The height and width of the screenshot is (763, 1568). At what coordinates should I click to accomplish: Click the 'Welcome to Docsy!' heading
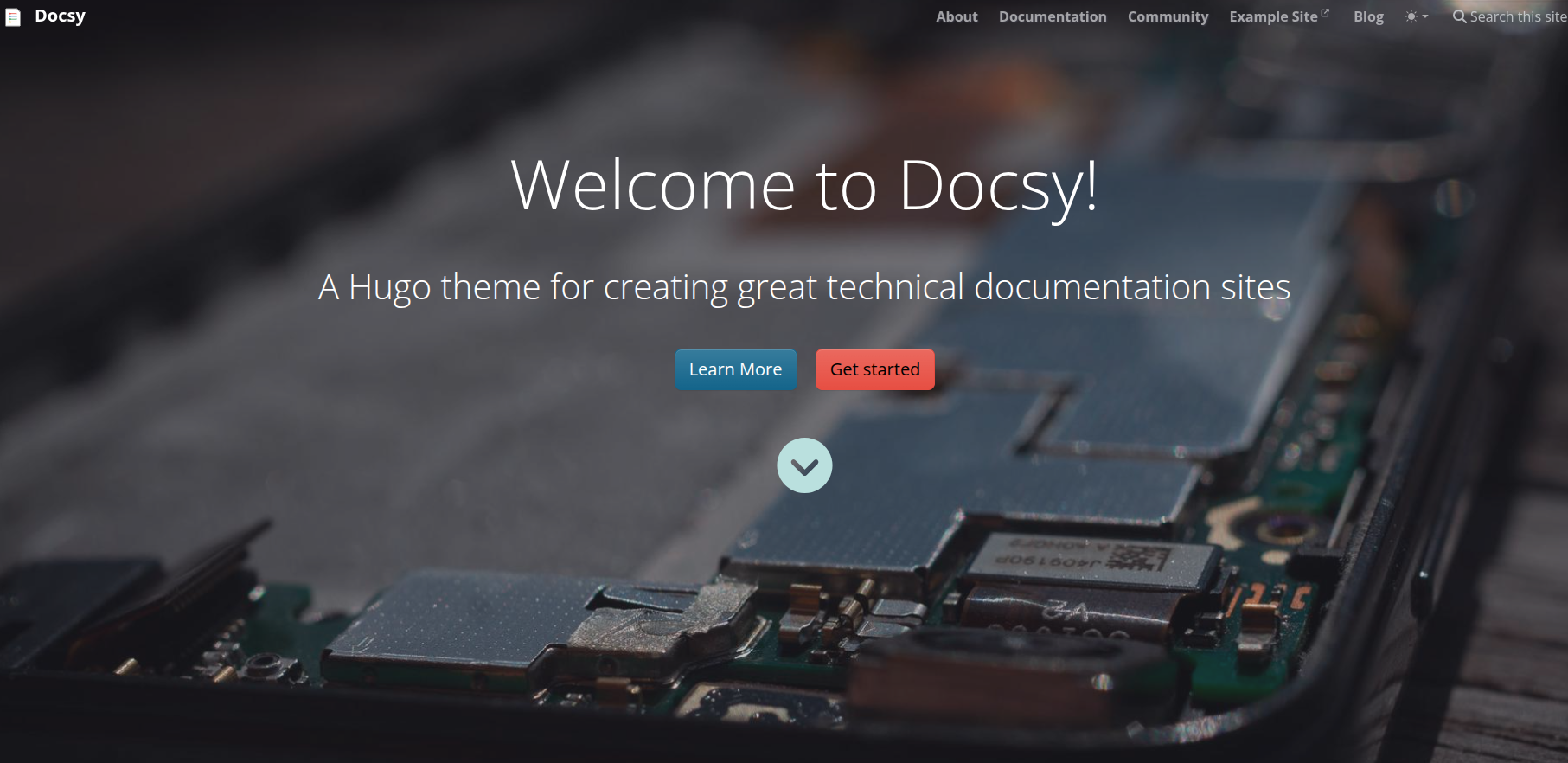point(804,185)
